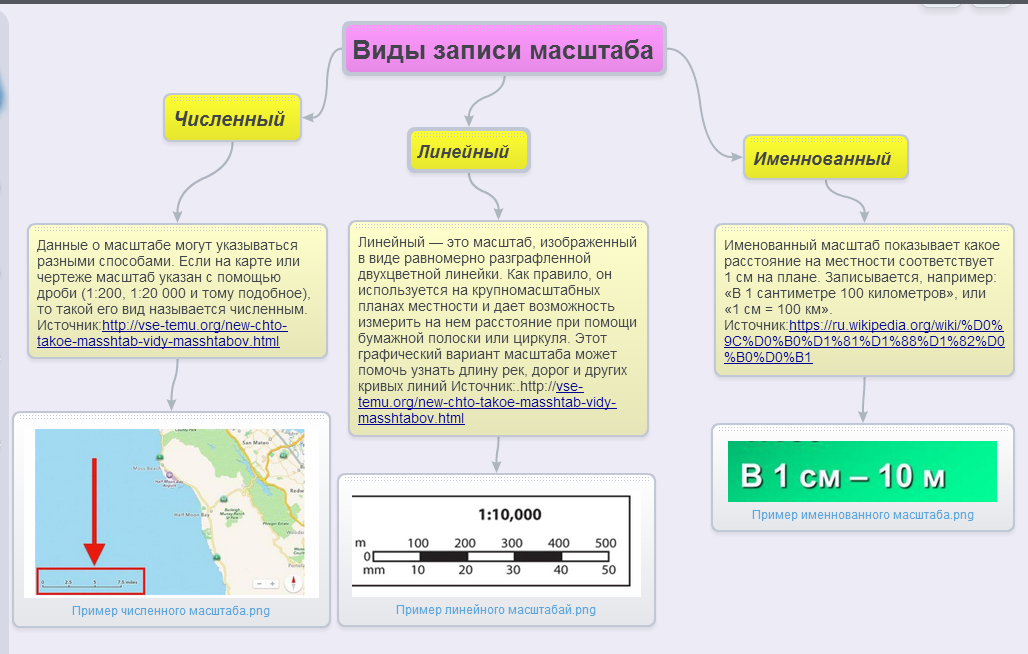Open the vse-temu.org link in the Линейный description
Screen dimensions: 1028x654
(486, 402)
